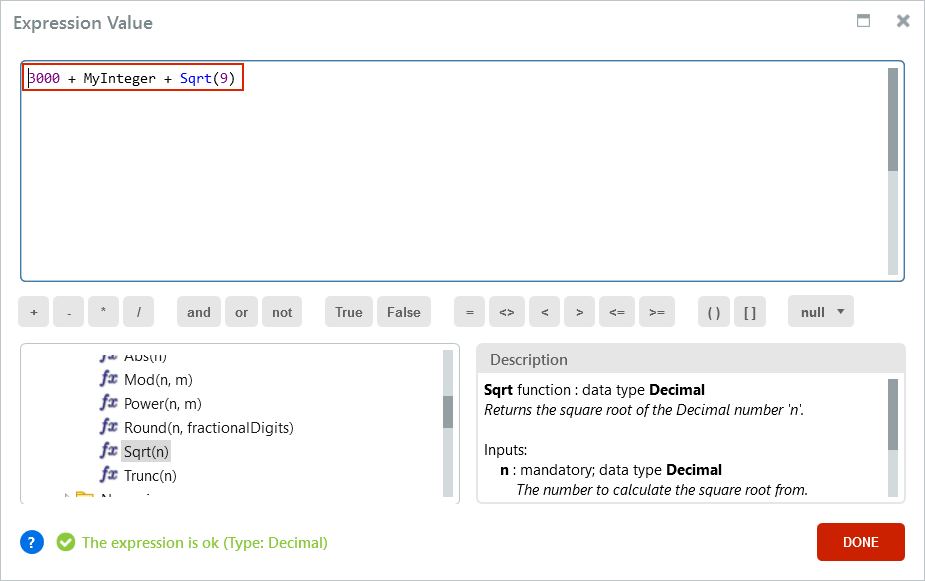Click the Mod(n, m) function icon
Viewport: 925px width, 581px height.
click(109, 378)
